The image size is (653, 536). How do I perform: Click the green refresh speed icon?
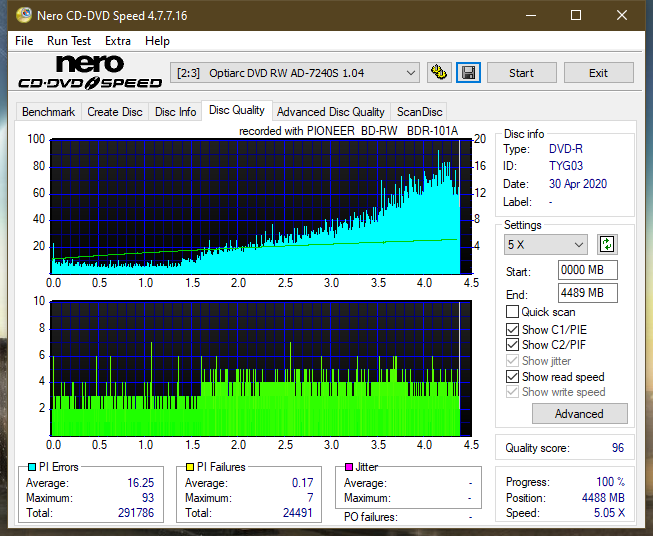[607, 244]
